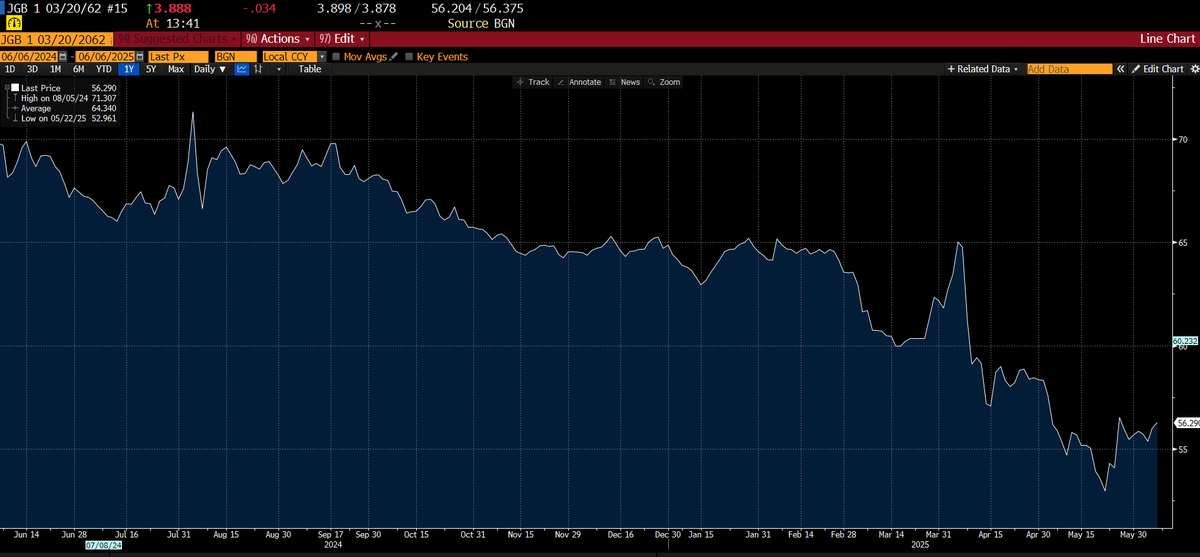Viewport: 1200px width, 557px height.
Task: Click the BGN source field
Action: click(234, 57)
